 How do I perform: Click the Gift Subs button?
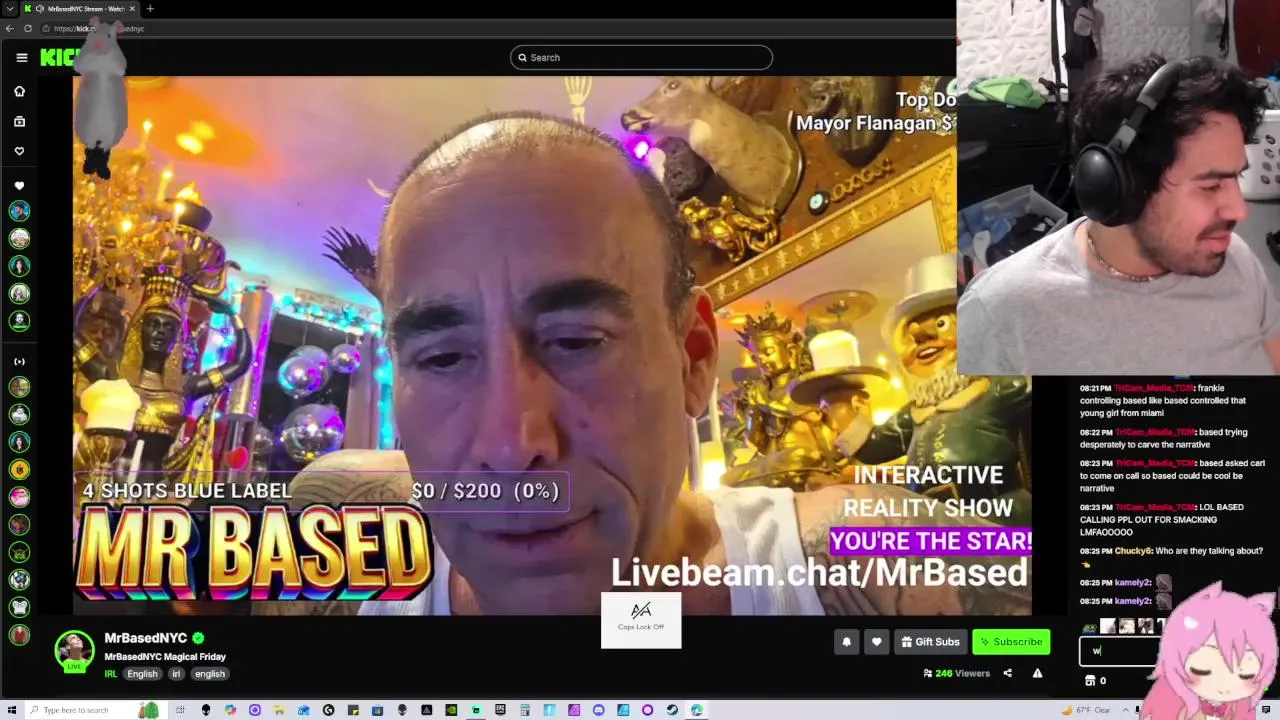[930, 642]
